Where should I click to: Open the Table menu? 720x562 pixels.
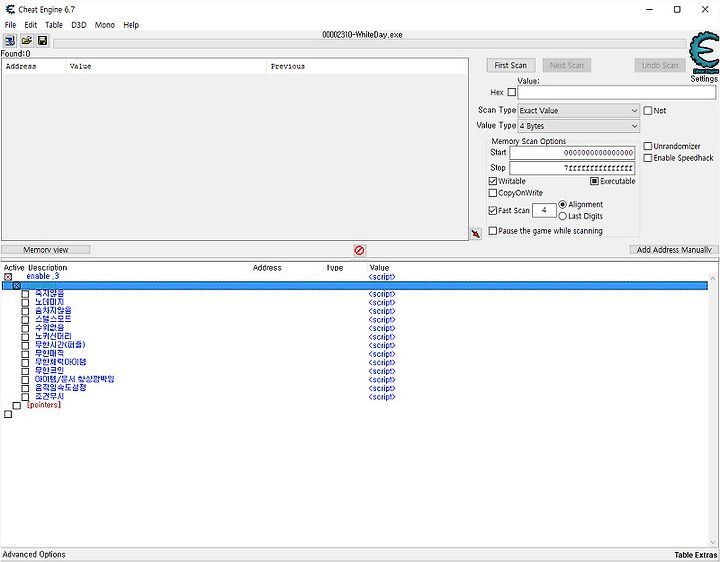[54, 25]
